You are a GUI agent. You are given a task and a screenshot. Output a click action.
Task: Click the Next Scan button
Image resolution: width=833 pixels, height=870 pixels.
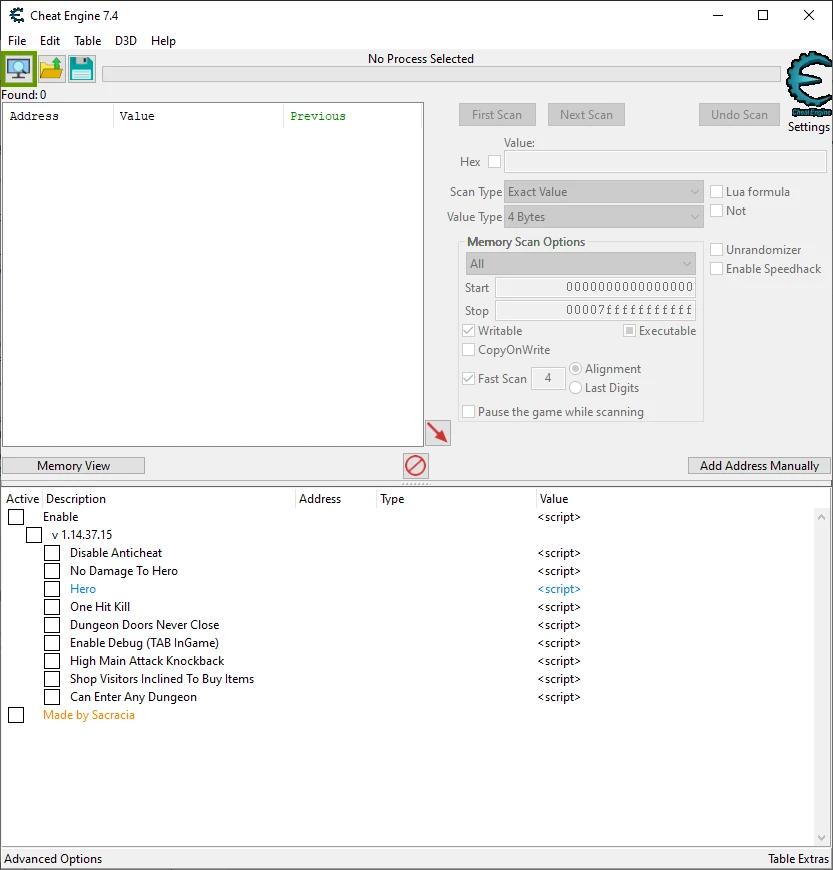(586, 115)
